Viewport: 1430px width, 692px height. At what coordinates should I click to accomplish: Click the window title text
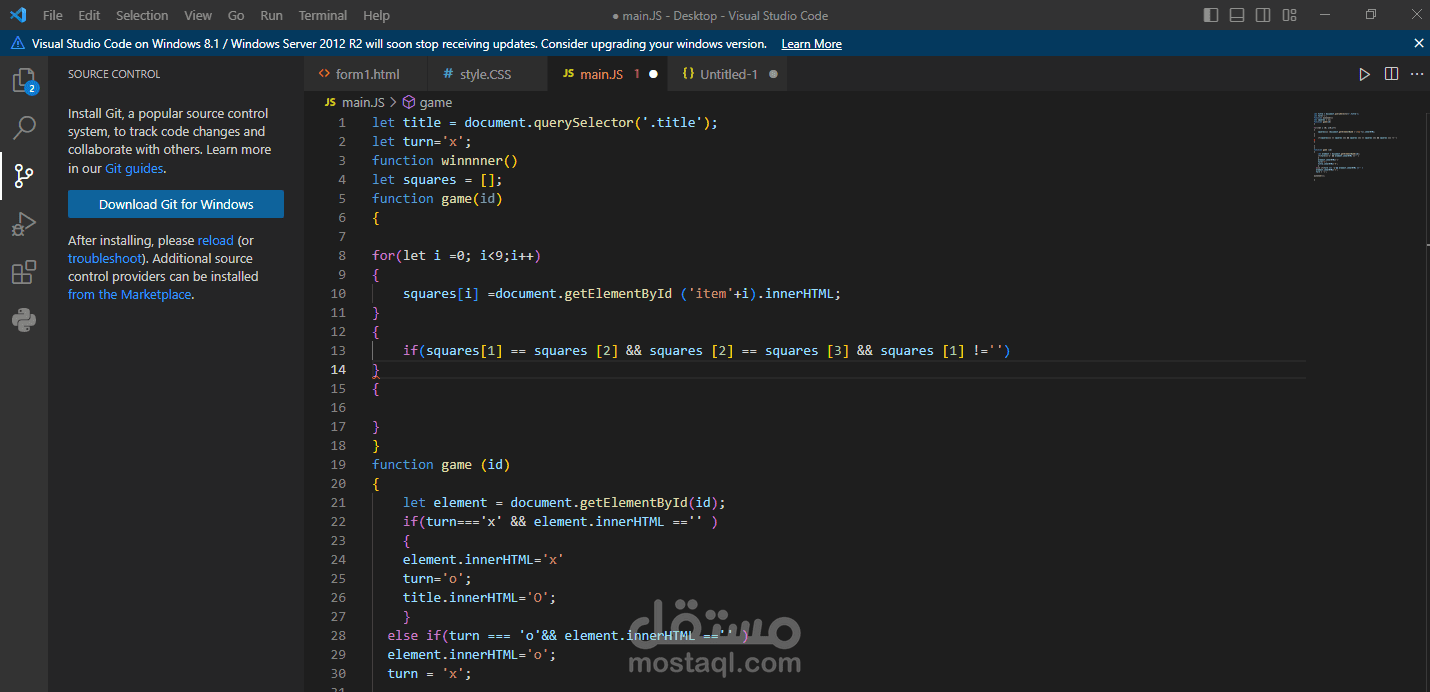(x=720, y=15)
